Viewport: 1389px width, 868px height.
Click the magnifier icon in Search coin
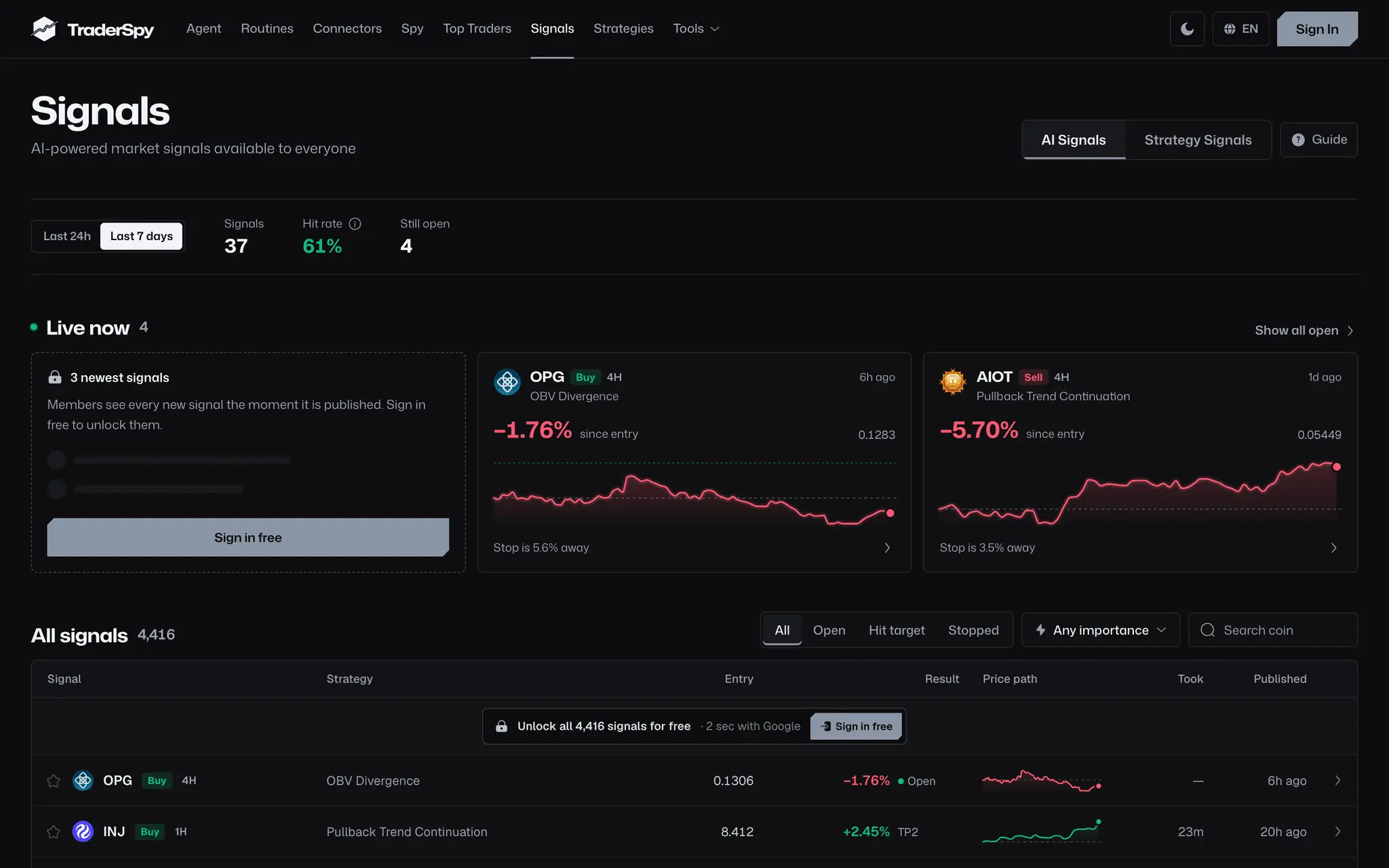[x=1207, y=630]
